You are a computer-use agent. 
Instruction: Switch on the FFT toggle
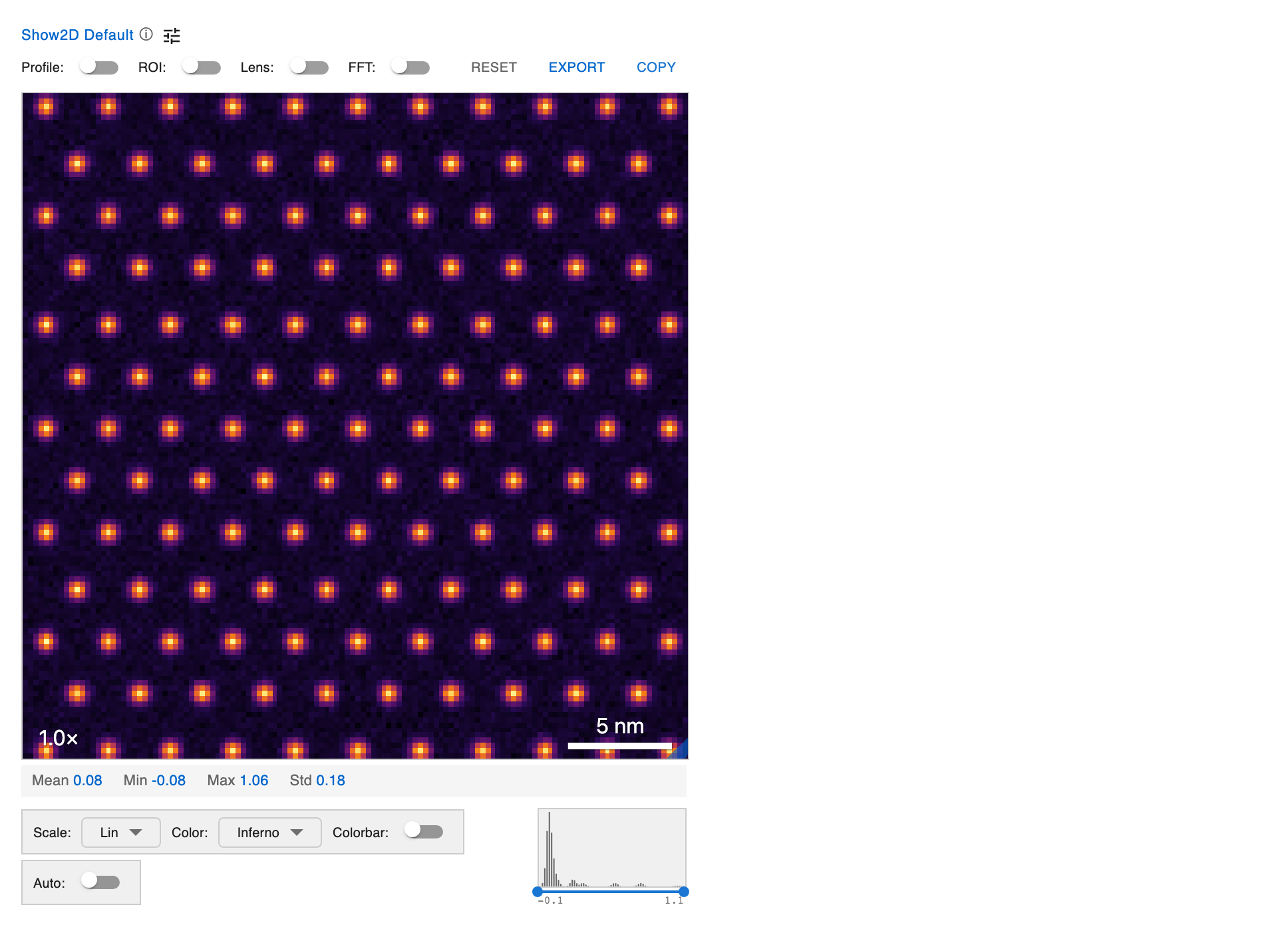pos(410,67)
